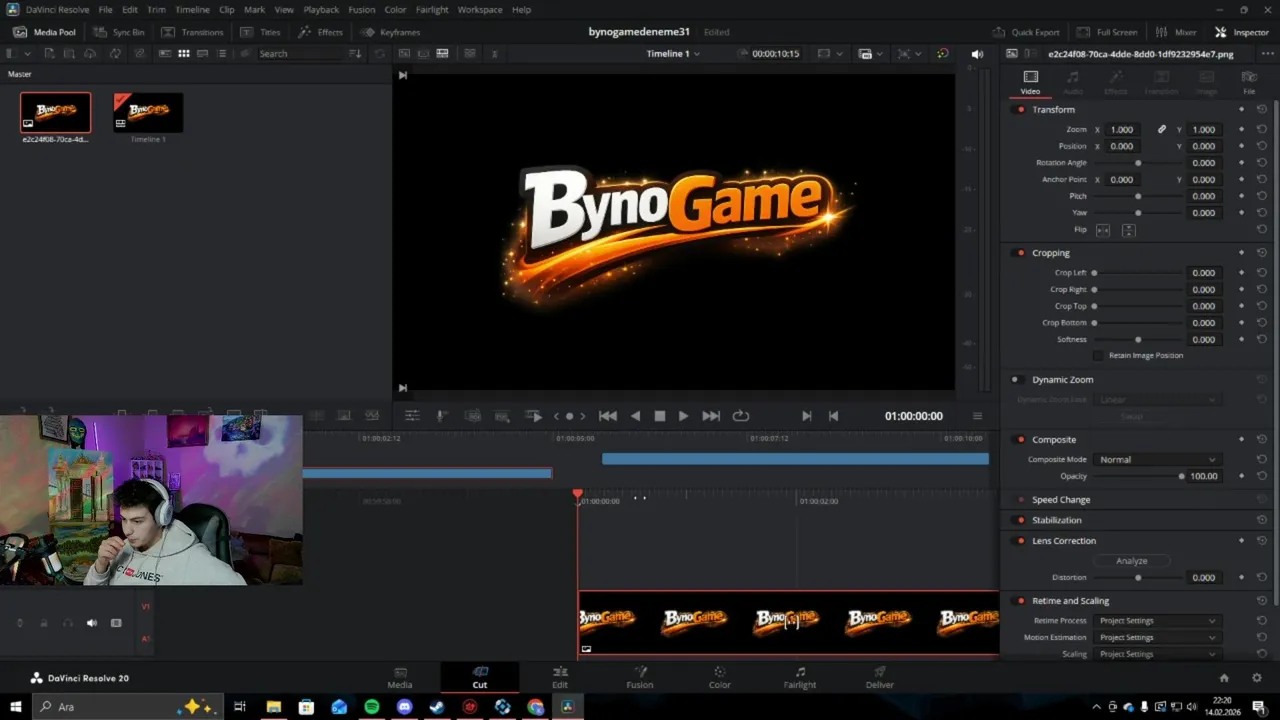
Task: Open the Effects panel
Action: pos(321,32)
